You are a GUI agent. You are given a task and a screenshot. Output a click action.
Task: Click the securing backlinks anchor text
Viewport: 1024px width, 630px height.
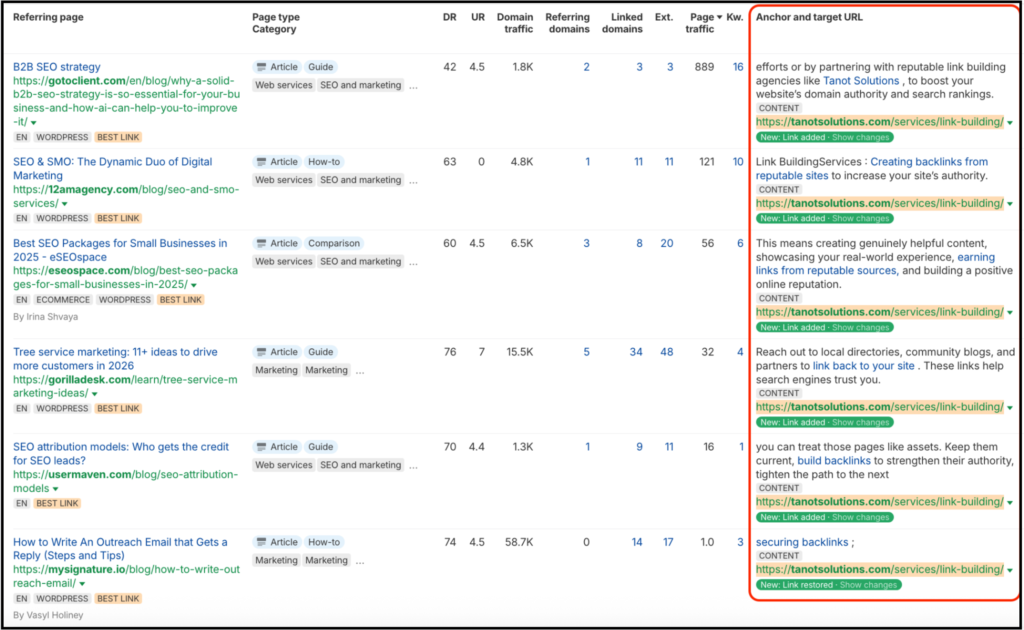(x=802, y=542)
